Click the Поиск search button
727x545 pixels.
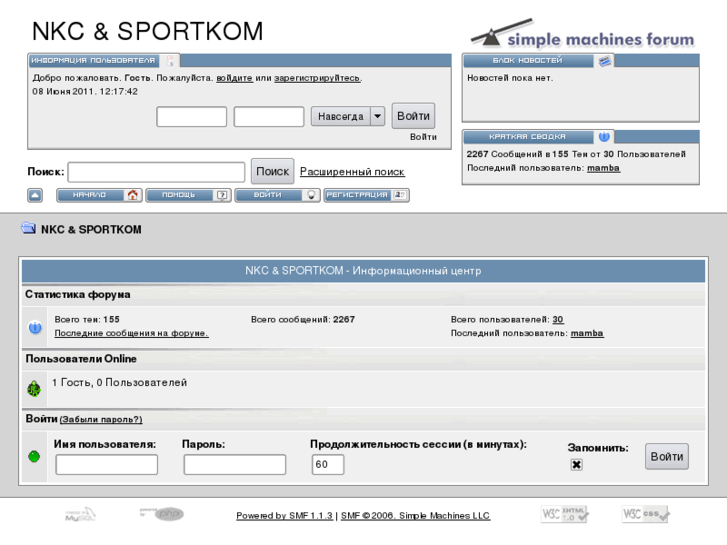(x=272, y=172)
